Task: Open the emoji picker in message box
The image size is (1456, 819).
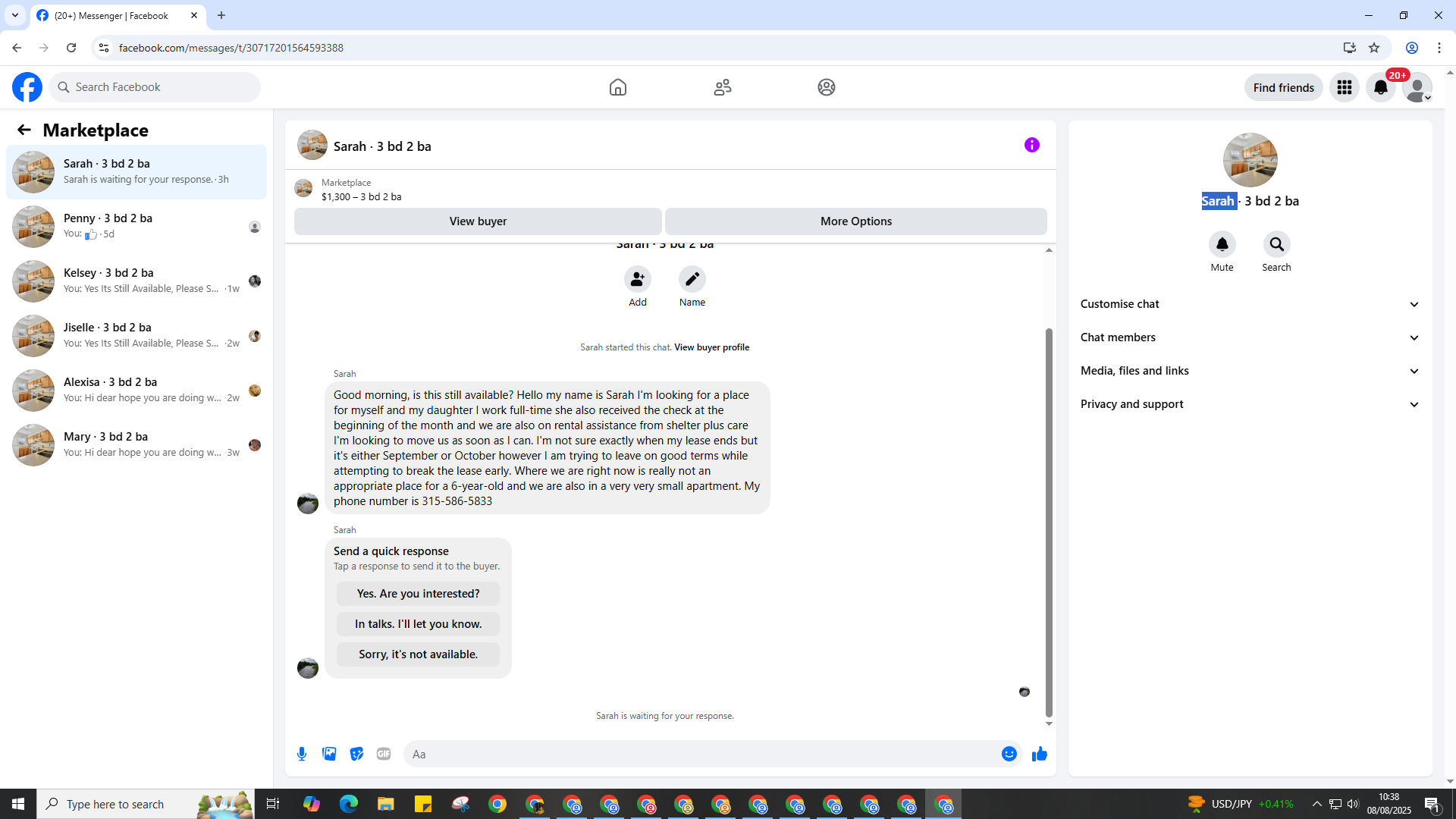Action: click(1009, 754)
